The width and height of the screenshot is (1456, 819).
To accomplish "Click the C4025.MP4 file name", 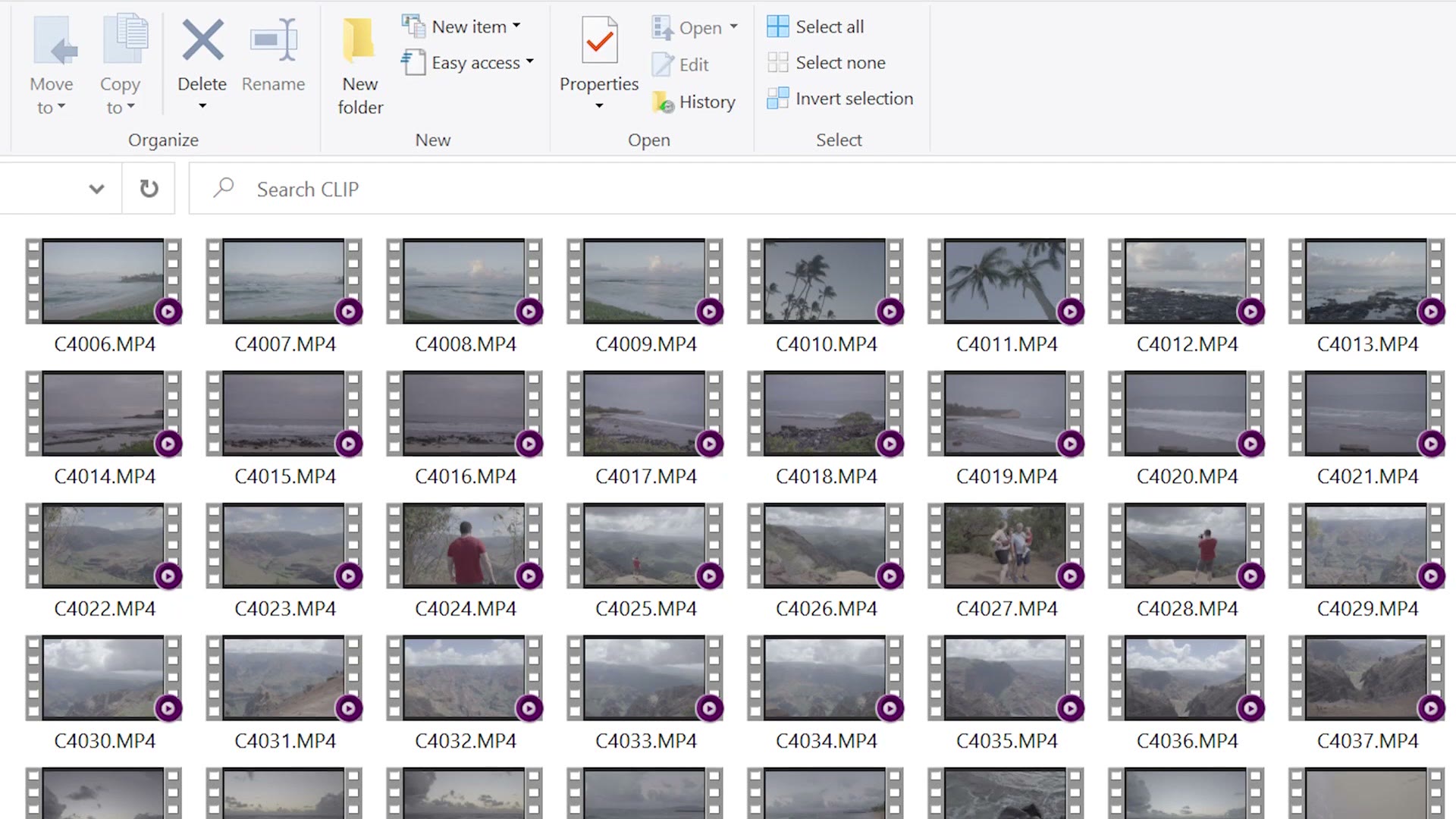I will pos(646,608).
